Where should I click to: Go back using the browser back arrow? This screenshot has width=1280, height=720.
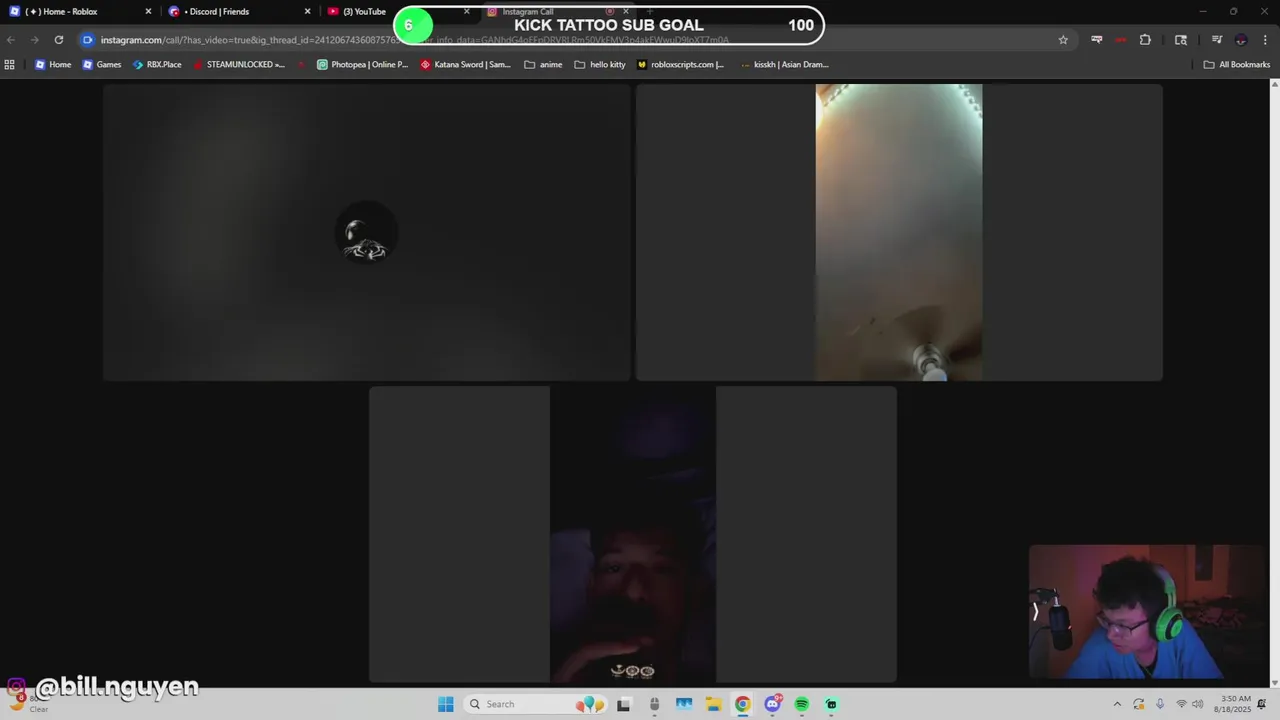(x=11, y=40)
